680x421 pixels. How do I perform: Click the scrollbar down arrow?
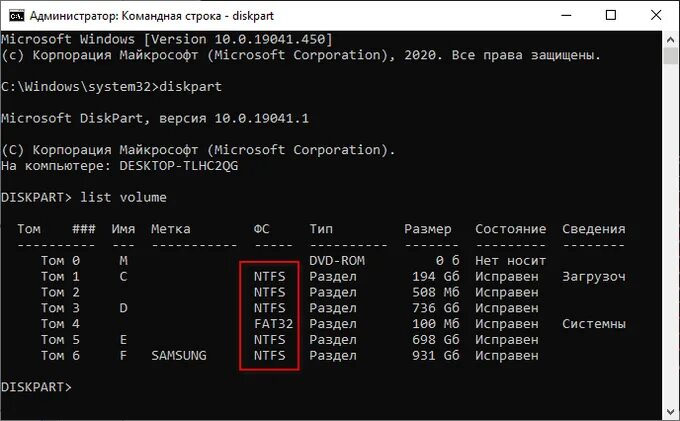pyautogui.click(x=670, y=411)
